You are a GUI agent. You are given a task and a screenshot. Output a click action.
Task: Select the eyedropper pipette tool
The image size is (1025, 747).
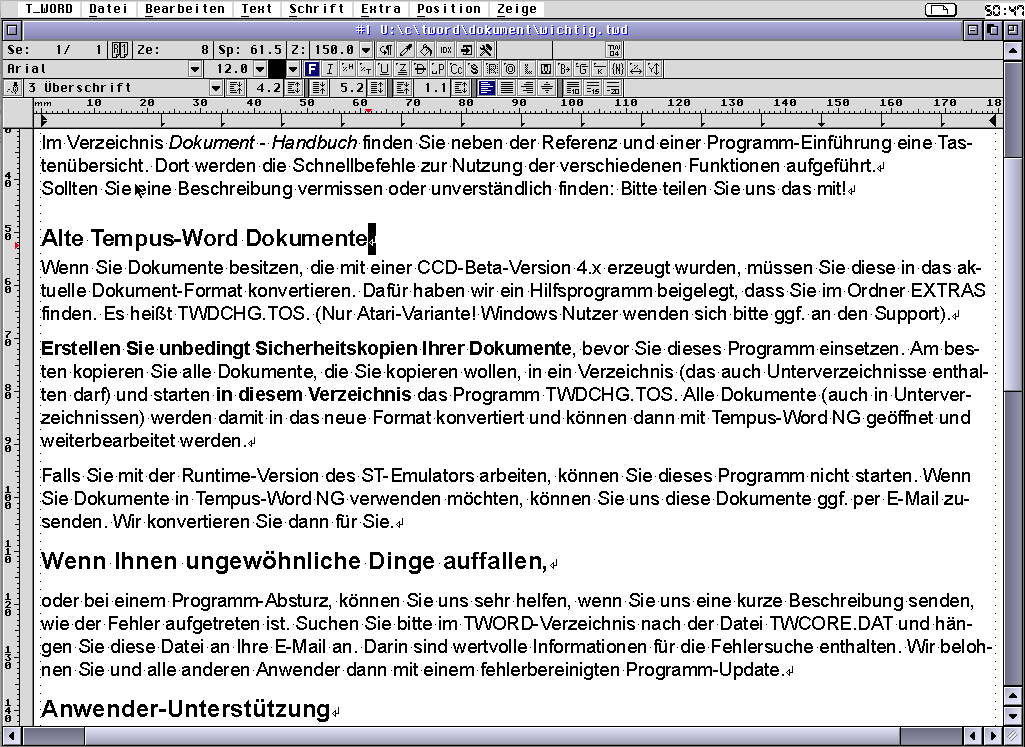(x=406, y=49)
